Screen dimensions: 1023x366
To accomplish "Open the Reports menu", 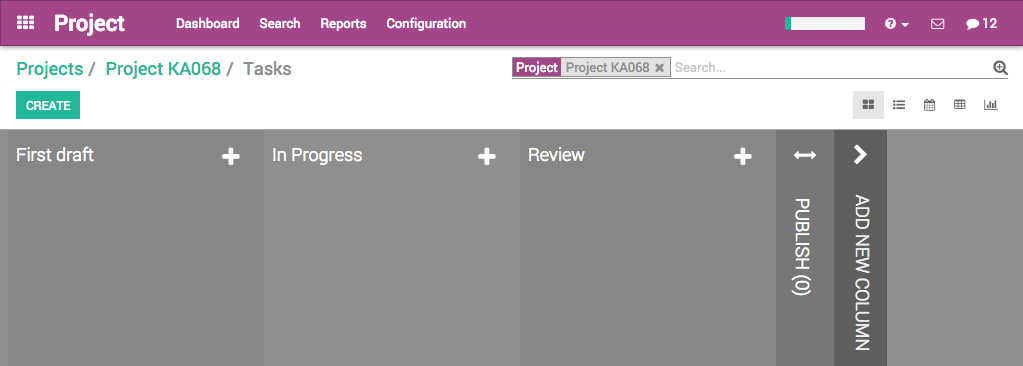I will click(343, 23).
